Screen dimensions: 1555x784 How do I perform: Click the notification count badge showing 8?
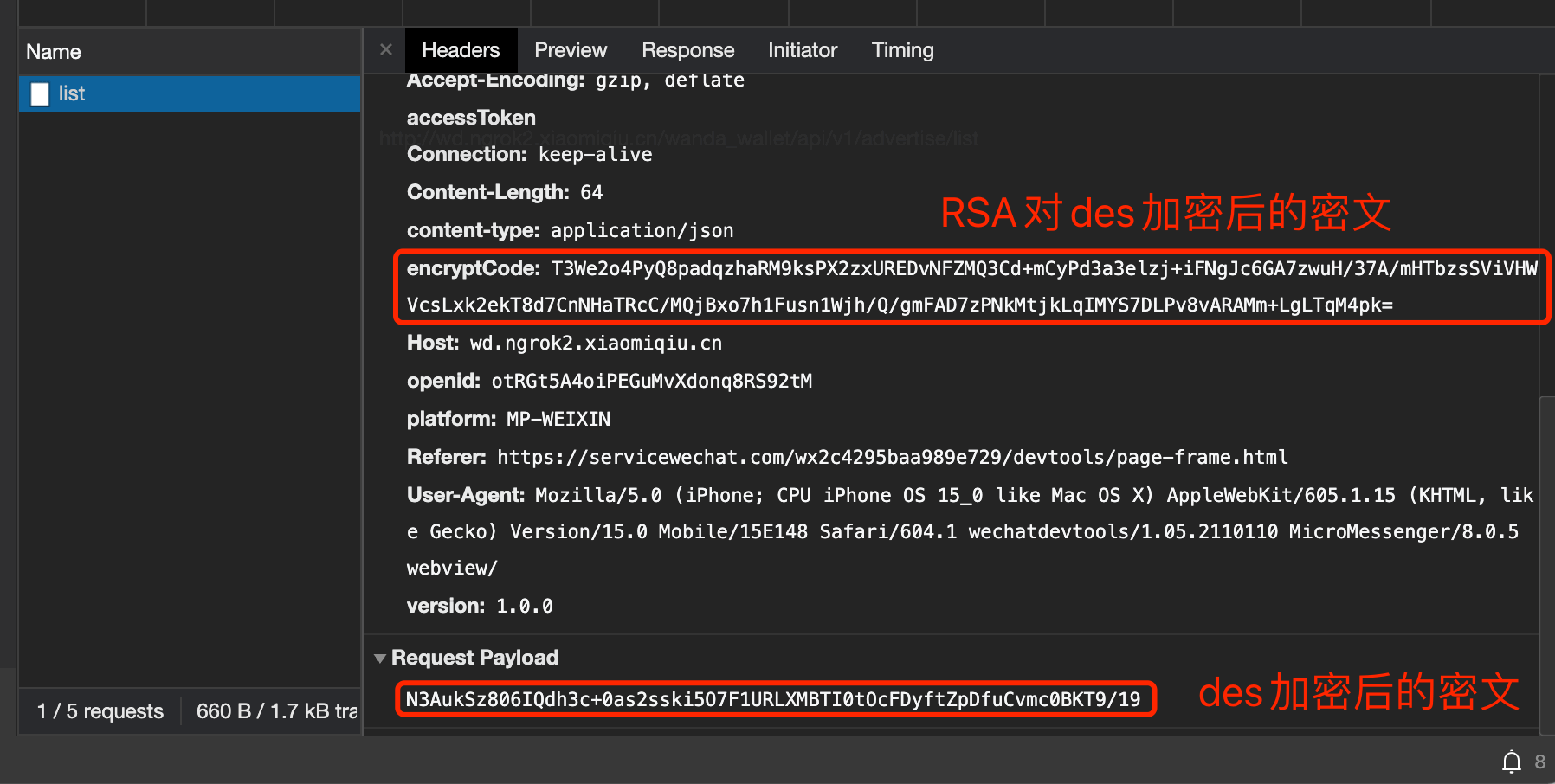(1539, 762)
